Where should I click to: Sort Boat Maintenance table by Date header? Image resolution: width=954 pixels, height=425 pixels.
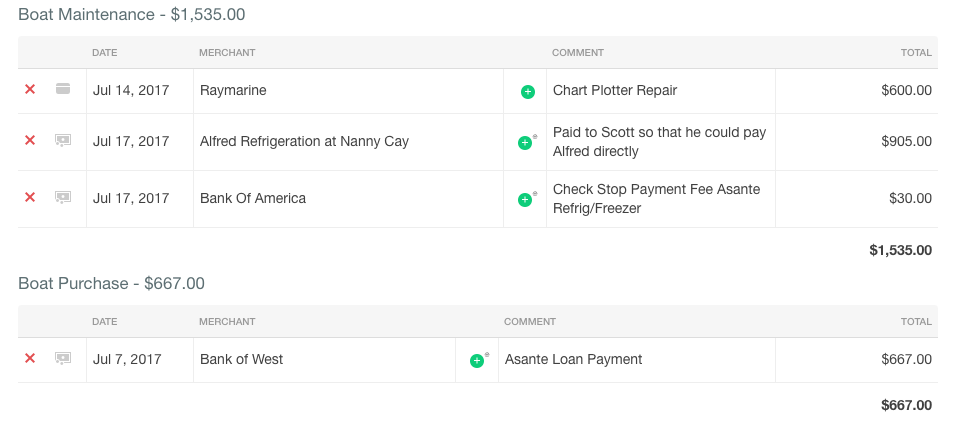(105, 53)
